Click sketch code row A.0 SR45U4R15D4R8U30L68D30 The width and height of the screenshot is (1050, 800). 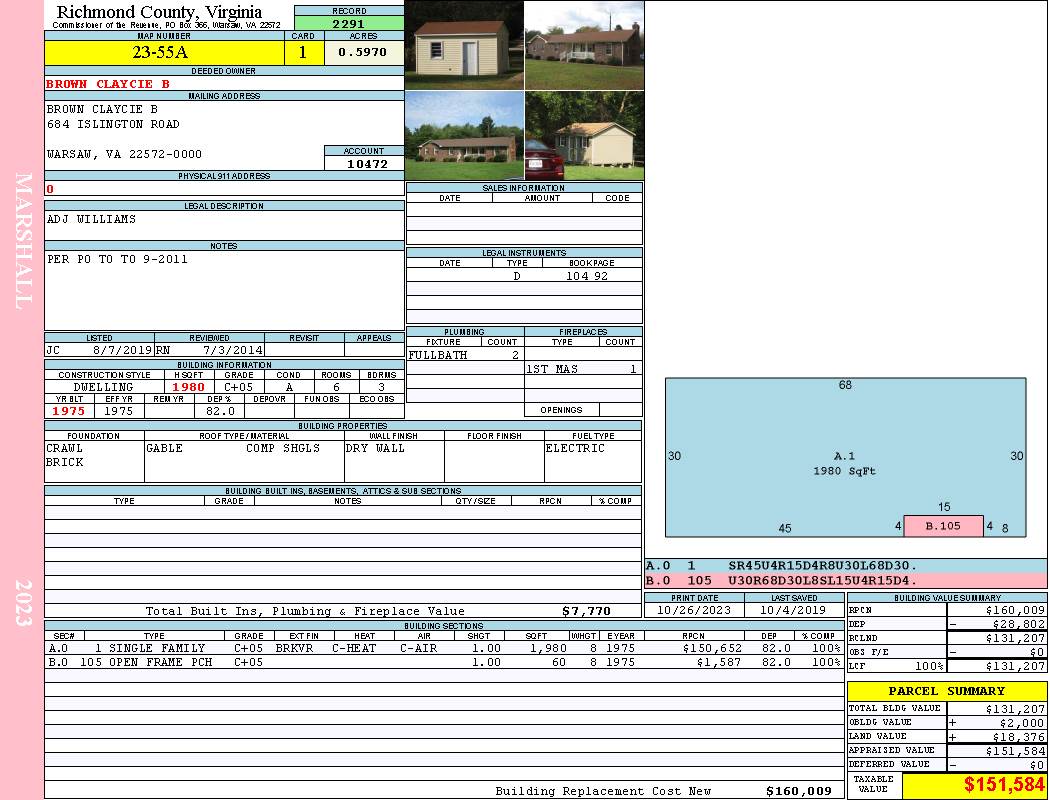846,566
